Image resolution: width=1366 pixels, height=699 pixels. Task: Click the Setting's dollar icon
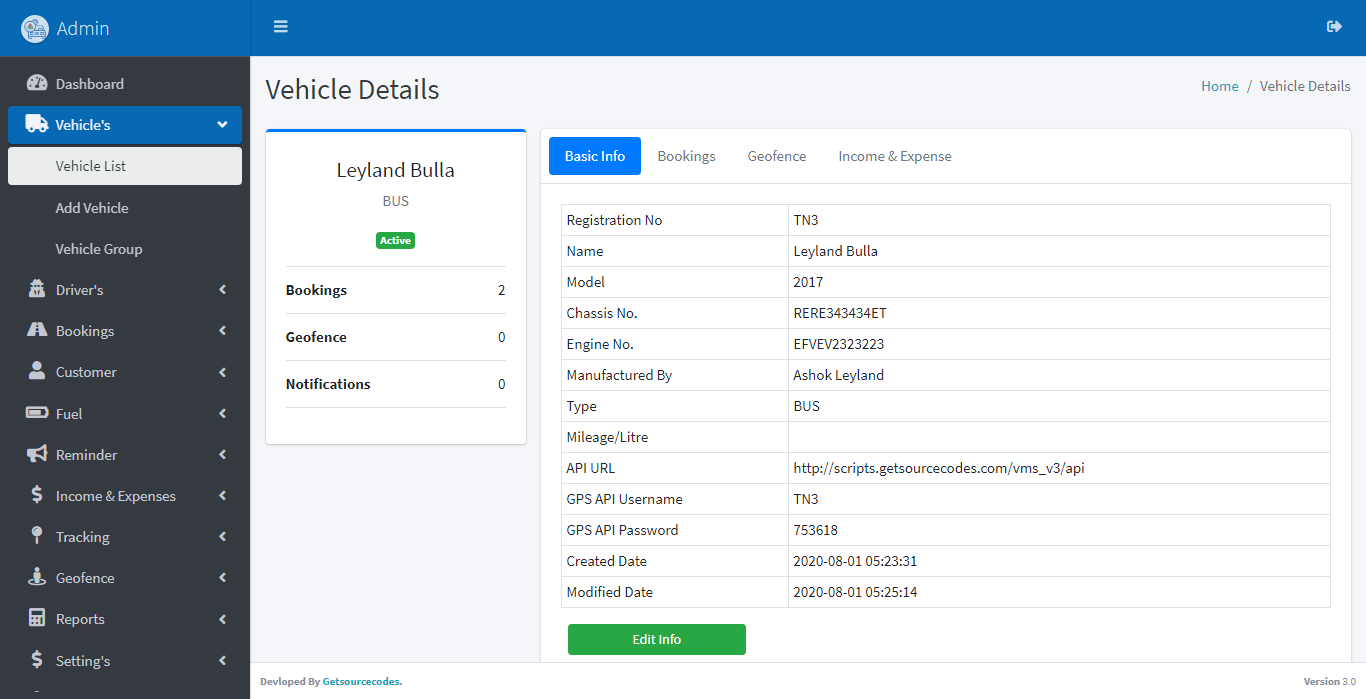(37, 660)
